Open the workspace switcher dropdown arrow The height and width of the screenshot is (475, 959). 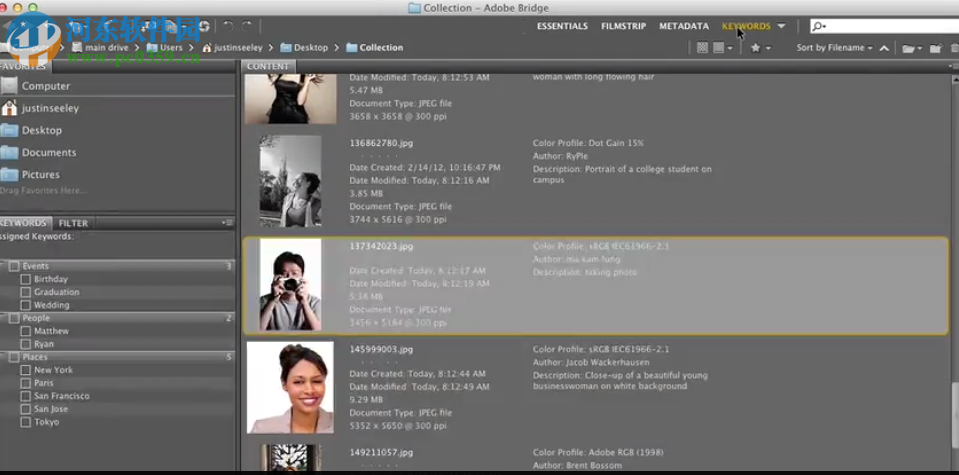(x=781, y=26)
